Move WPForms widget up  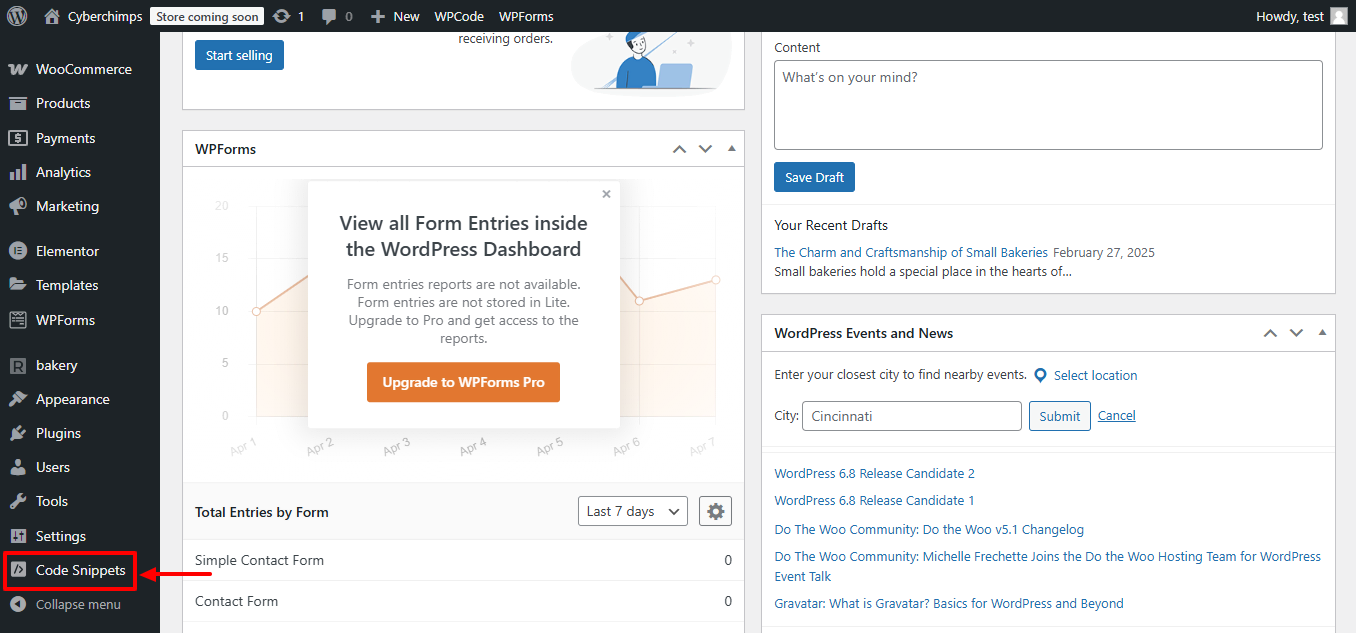(x=680, y=149)
